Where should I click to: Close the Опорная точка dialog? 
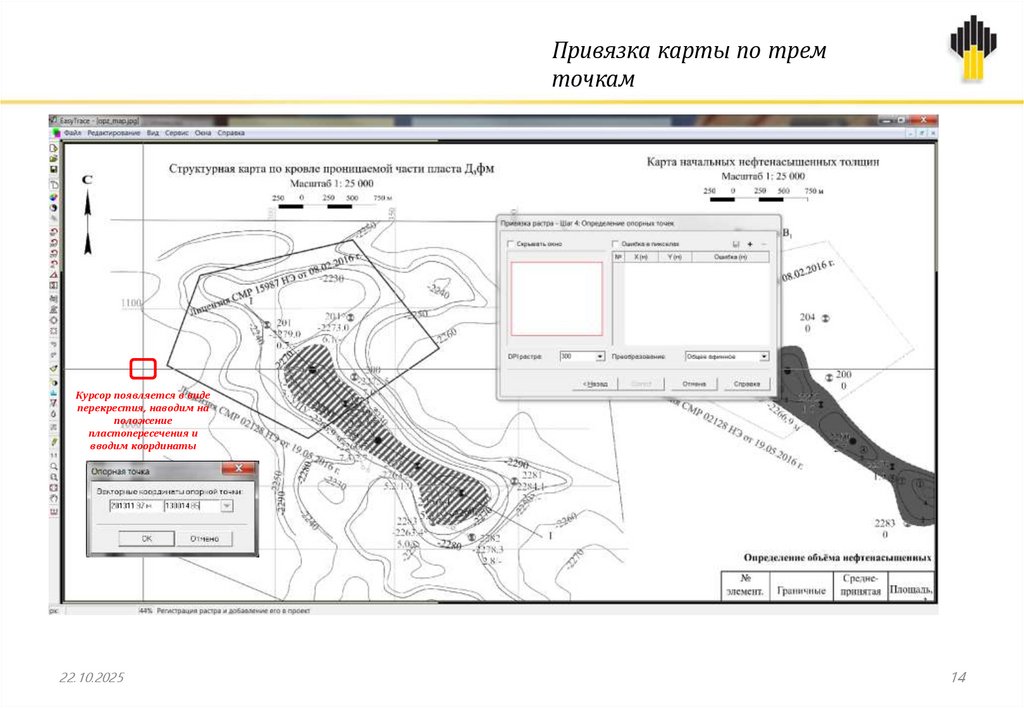click(x=239, y=468)
